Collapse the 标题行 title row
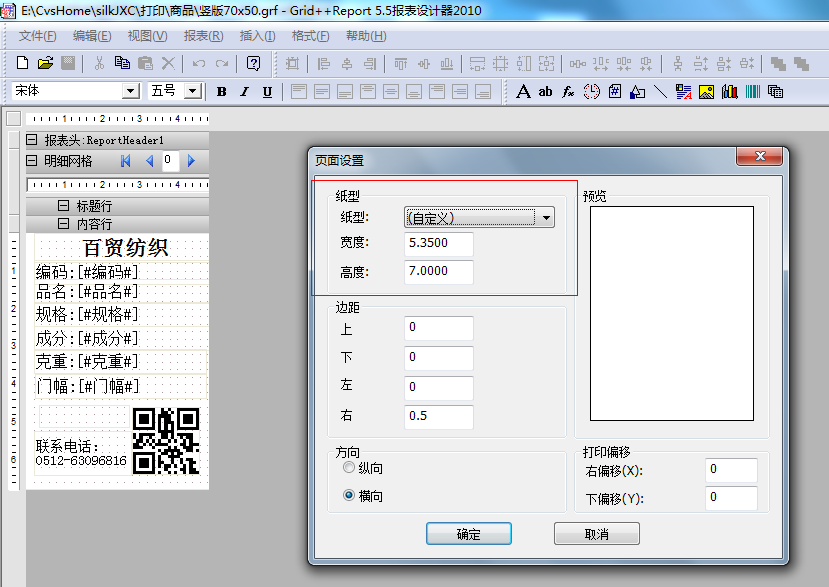This screenshot has height=587, width=829. 63,205
